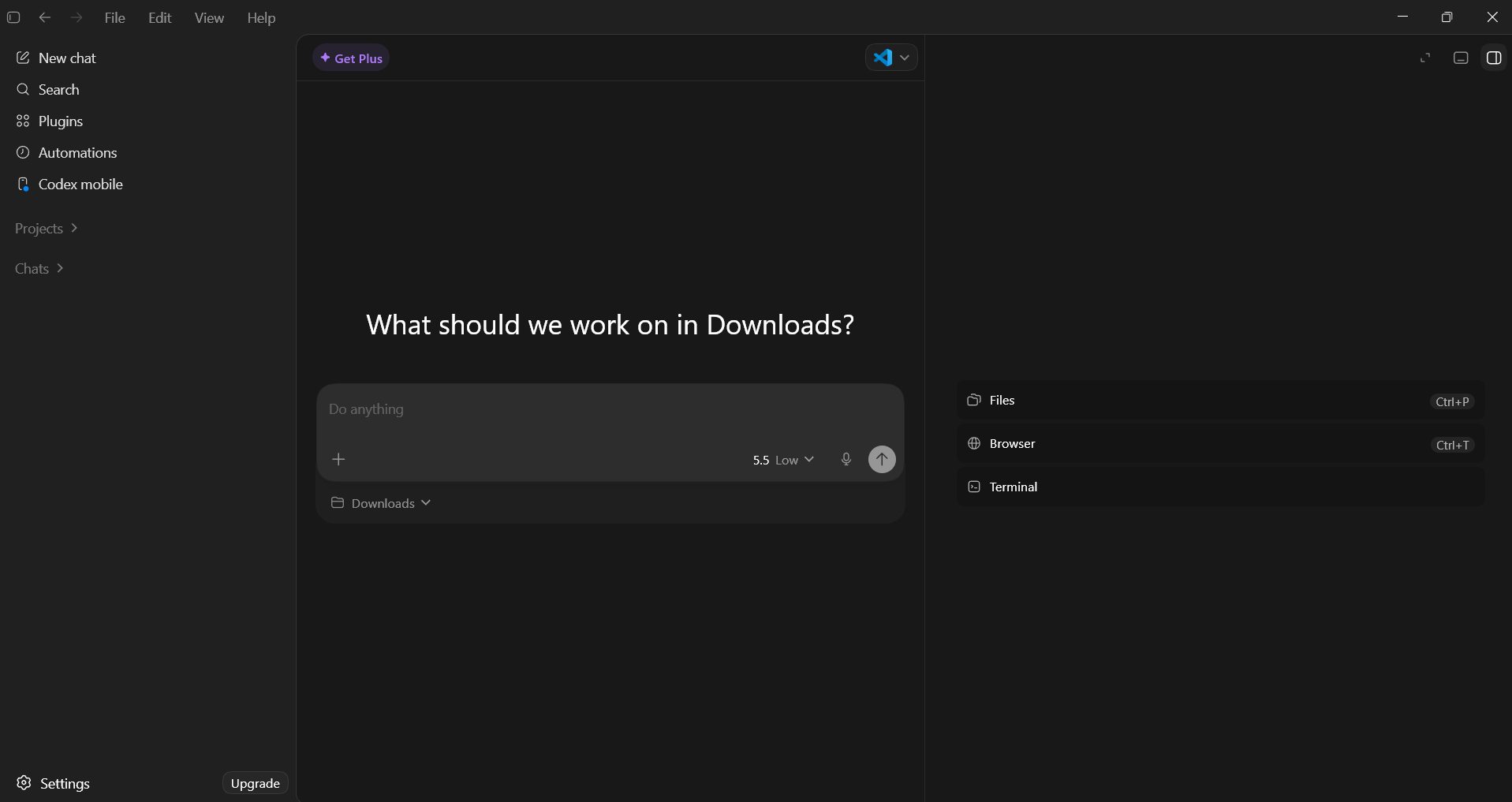The height and width of the screenshot is (802, 1512).
Task: Start voice input with microphone icon
Action: (x=846, y=459)
